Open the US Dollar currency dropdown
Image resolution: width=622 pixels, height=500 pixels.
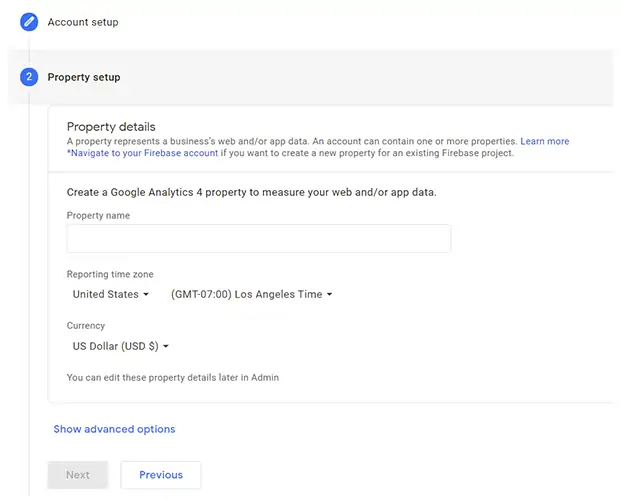click(x=121, y=346)
